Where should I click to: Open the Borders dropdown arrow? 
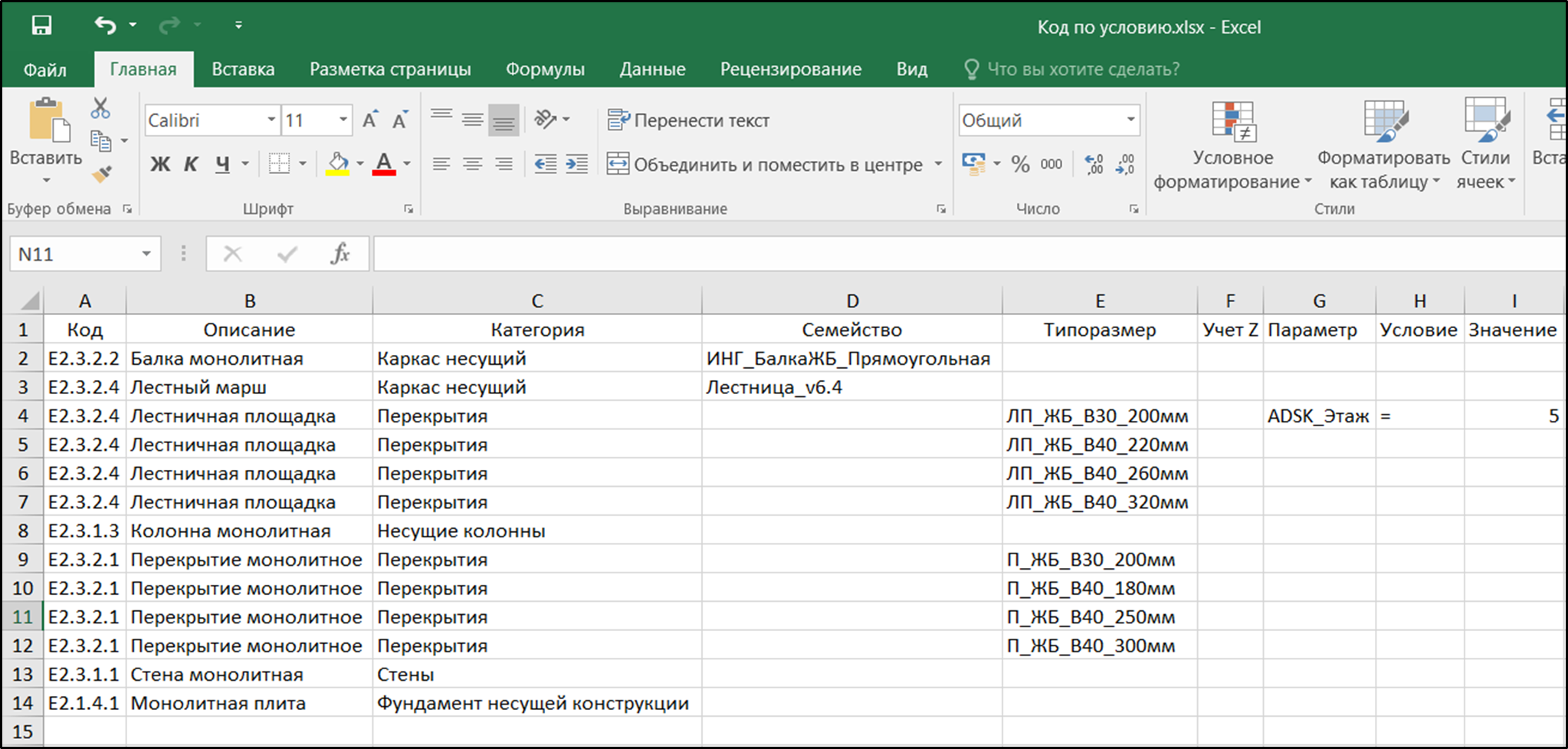tap(303, 163)
